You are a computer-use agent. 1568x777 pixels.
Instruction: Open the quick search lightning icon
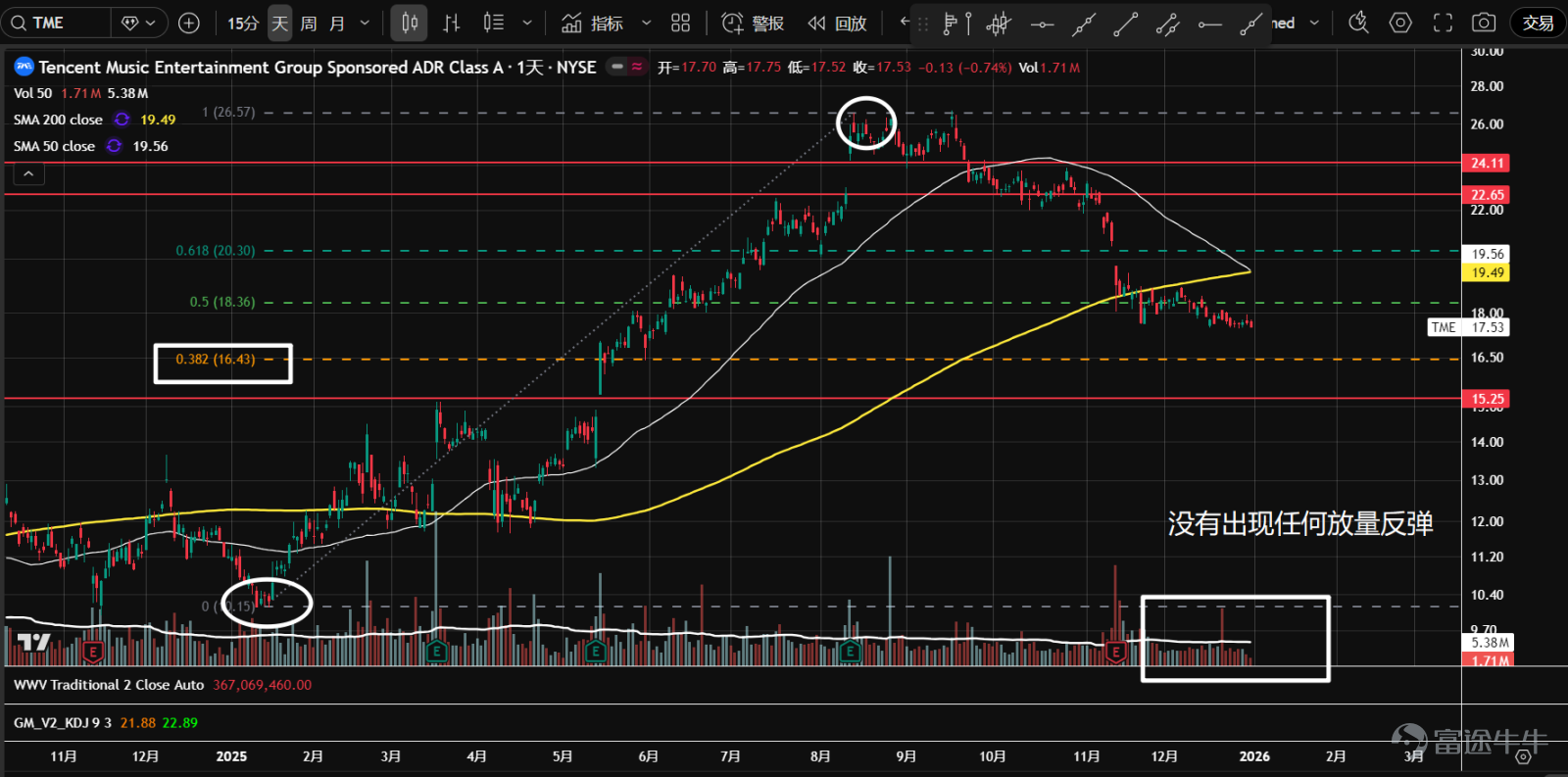tap(1358, 23)
